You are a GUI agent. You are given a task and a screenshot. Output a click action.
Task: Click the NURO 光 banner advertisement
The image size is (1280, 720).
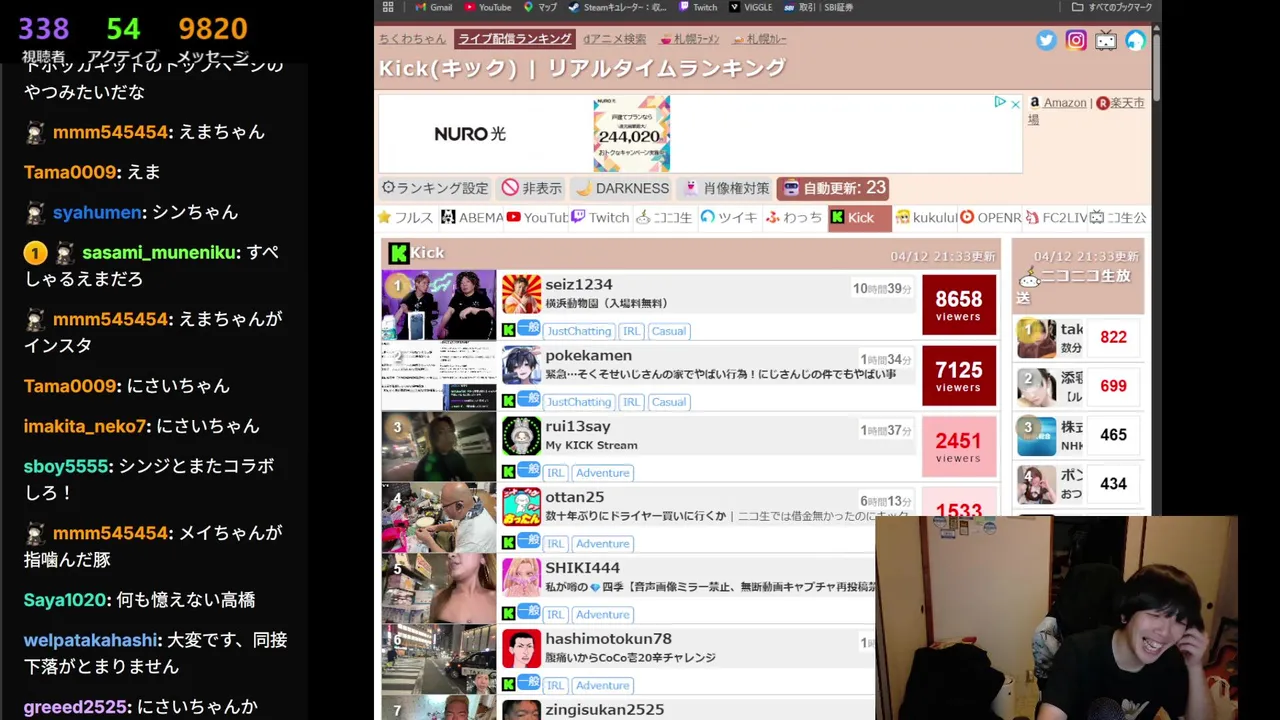tap(700, 134)
